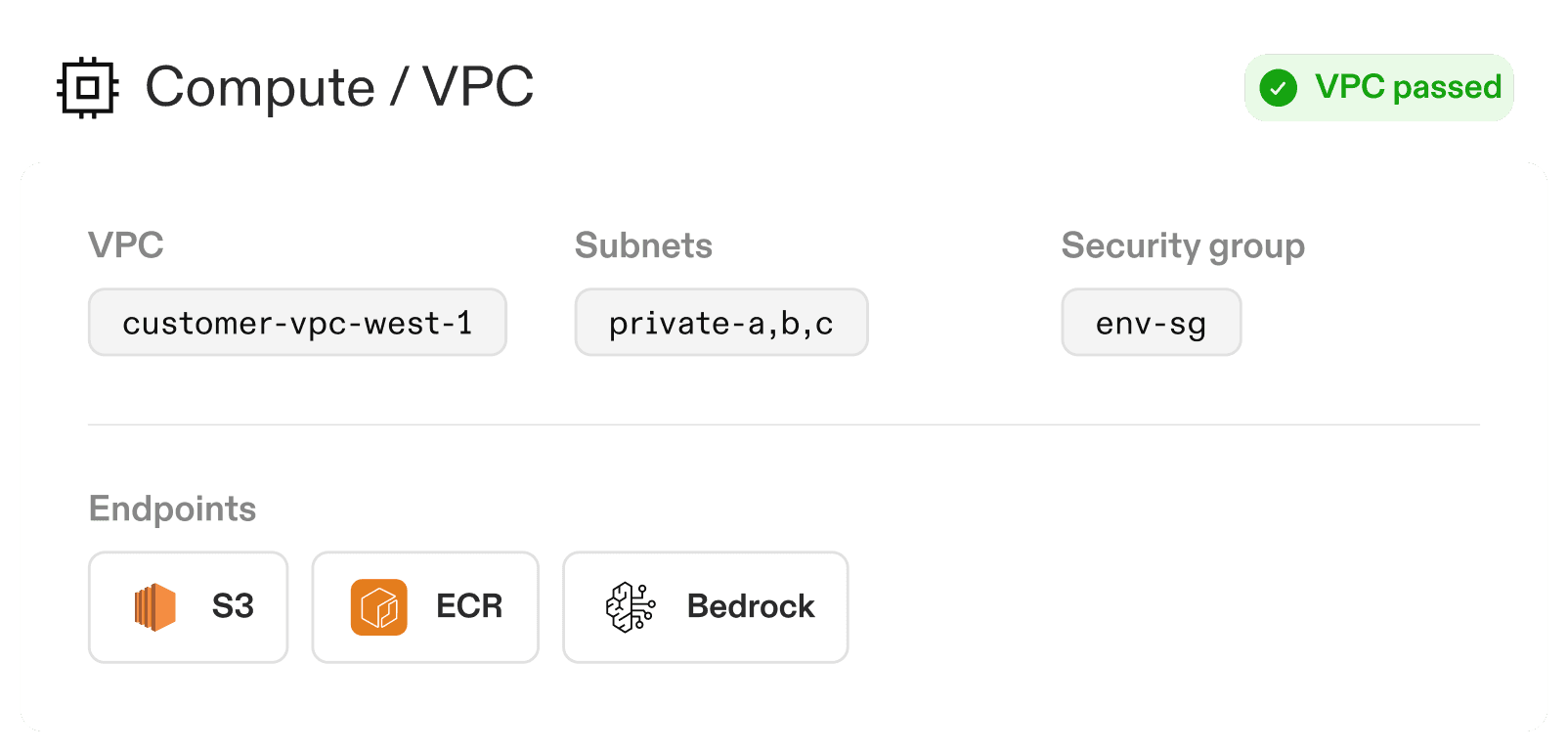
Task: Click the "Endpoints" section heading
Action: coord(172,509)
